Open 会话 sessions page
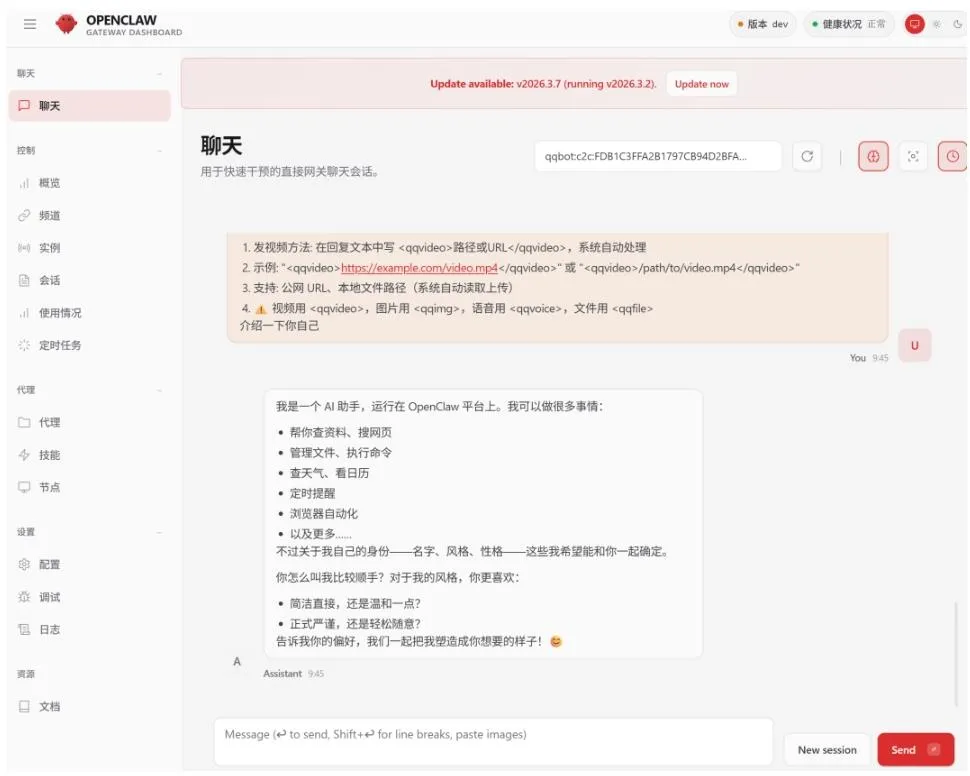This screenshot has height=776, width=970. coord(90,280)
